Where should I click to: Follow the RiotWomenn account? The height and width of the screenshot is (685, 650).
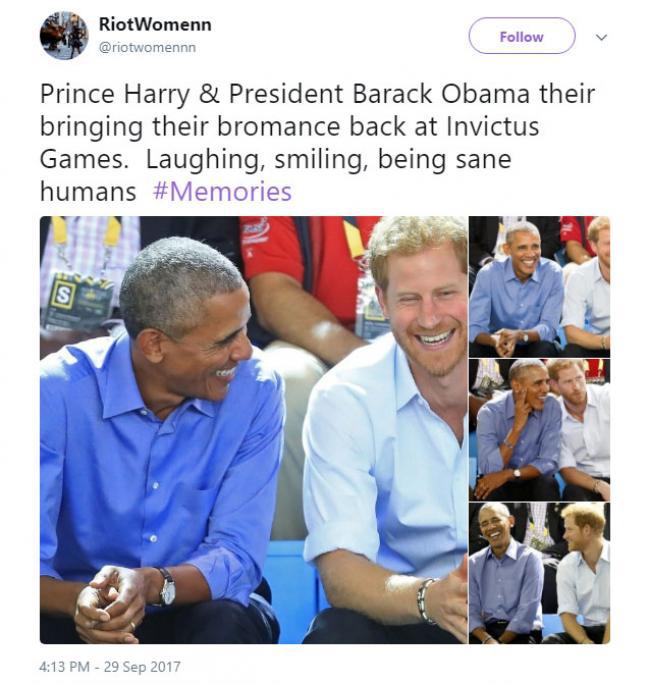click(522, 36)
